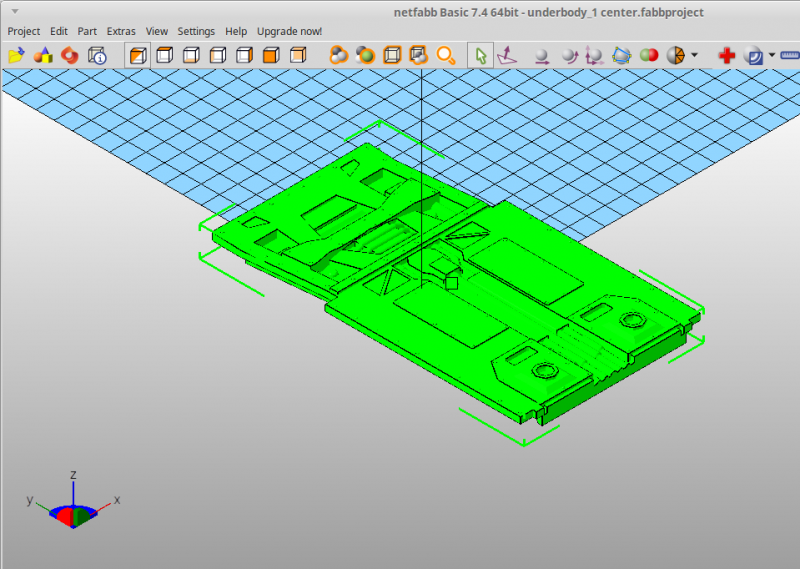The height and width of the screenshot is (569, 800).
Task: Open the Extras menu
Action: point(121,31)
